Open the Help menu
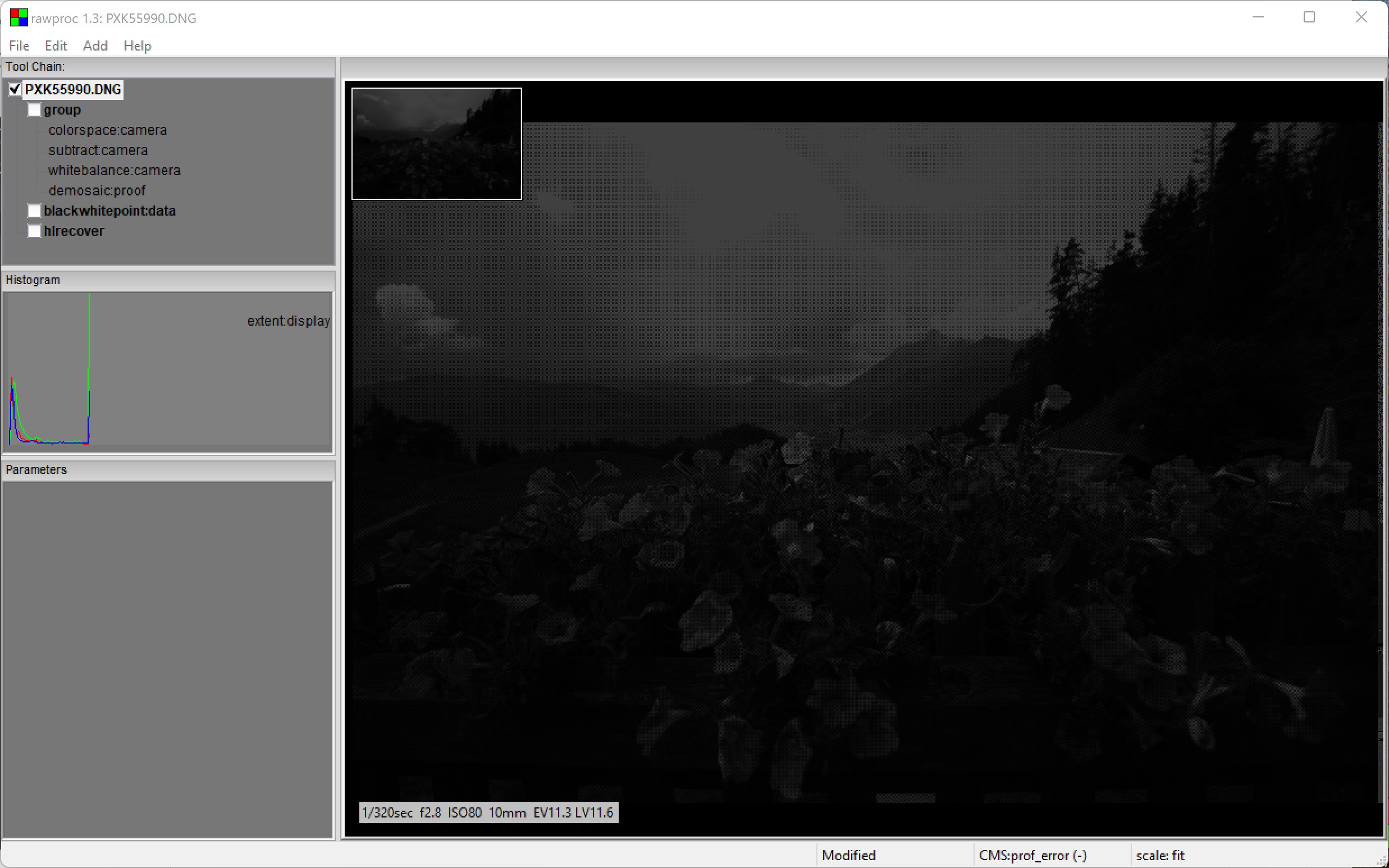This screenshot has width=1389, height=868. (x=137, y=46)
